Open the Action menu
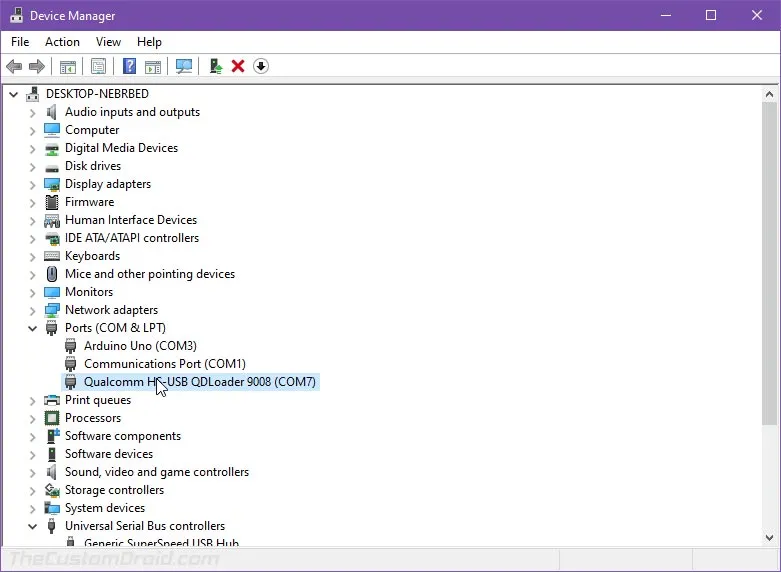The image size is (781, 572). (x=62, y=42)
